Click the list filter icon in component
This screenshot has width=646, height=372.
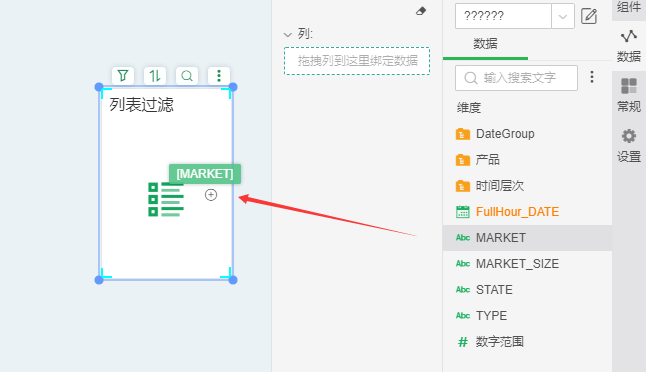coord(166,200)
